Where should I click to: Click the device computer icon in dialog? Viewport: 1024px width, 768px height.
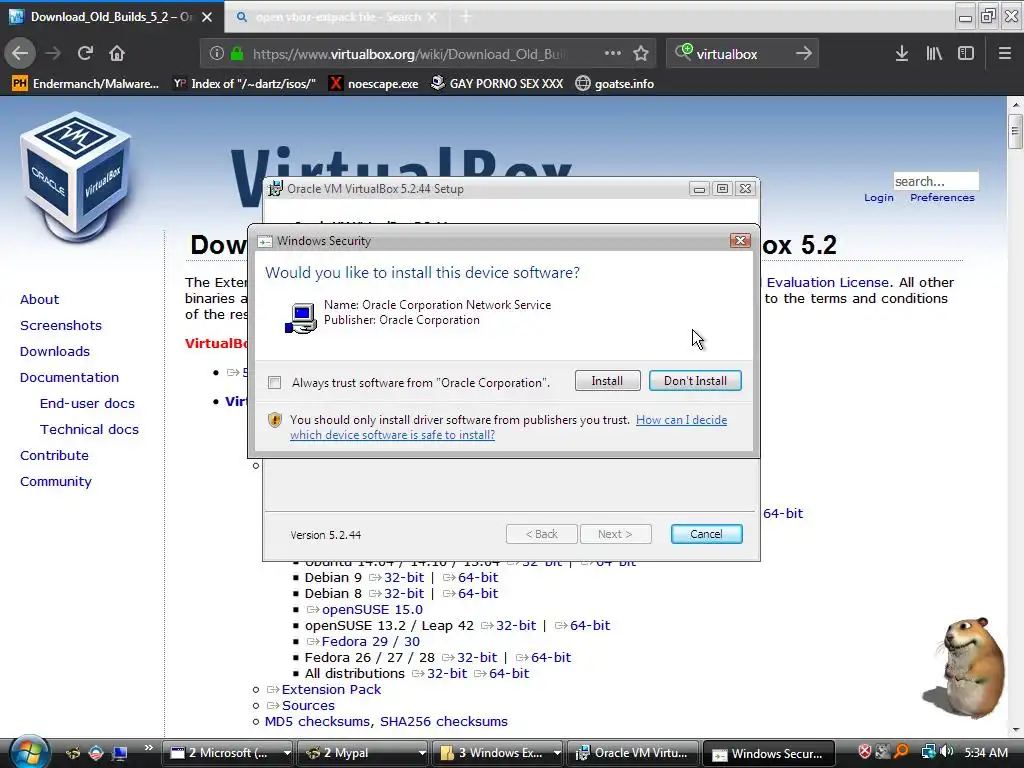point(300,318)
